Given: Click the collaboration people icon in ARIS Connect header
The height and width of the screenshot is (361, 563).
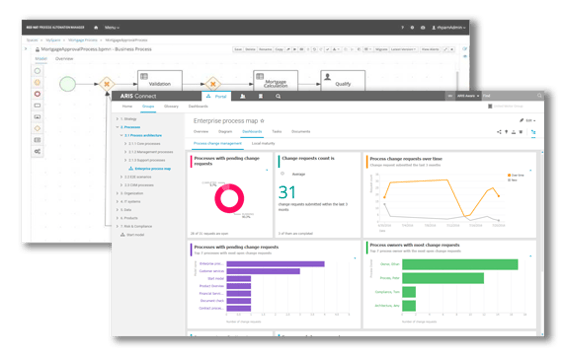Looking at the screenshot, I should click(243, 96).
